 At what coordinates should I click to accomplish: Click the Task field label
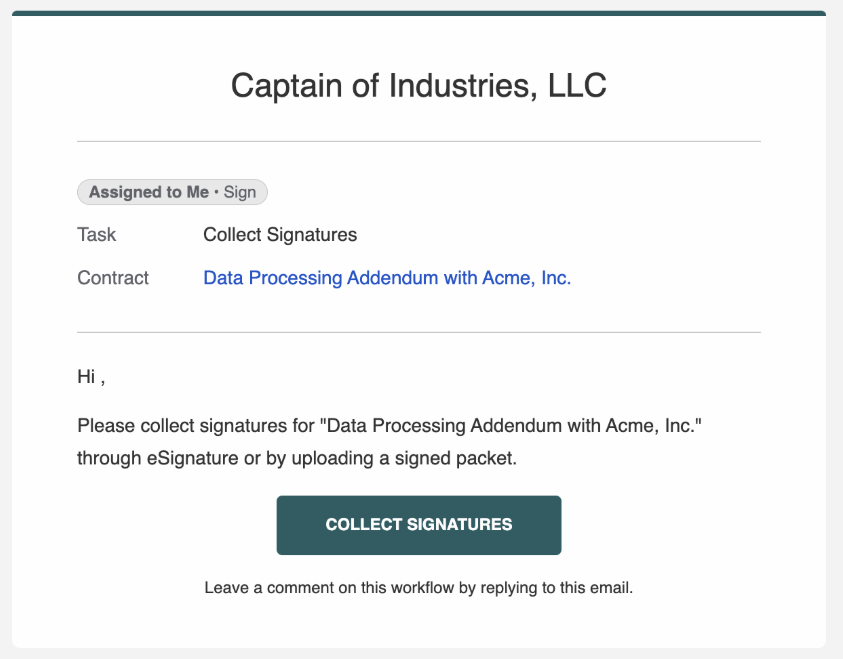tap(97, 235)
